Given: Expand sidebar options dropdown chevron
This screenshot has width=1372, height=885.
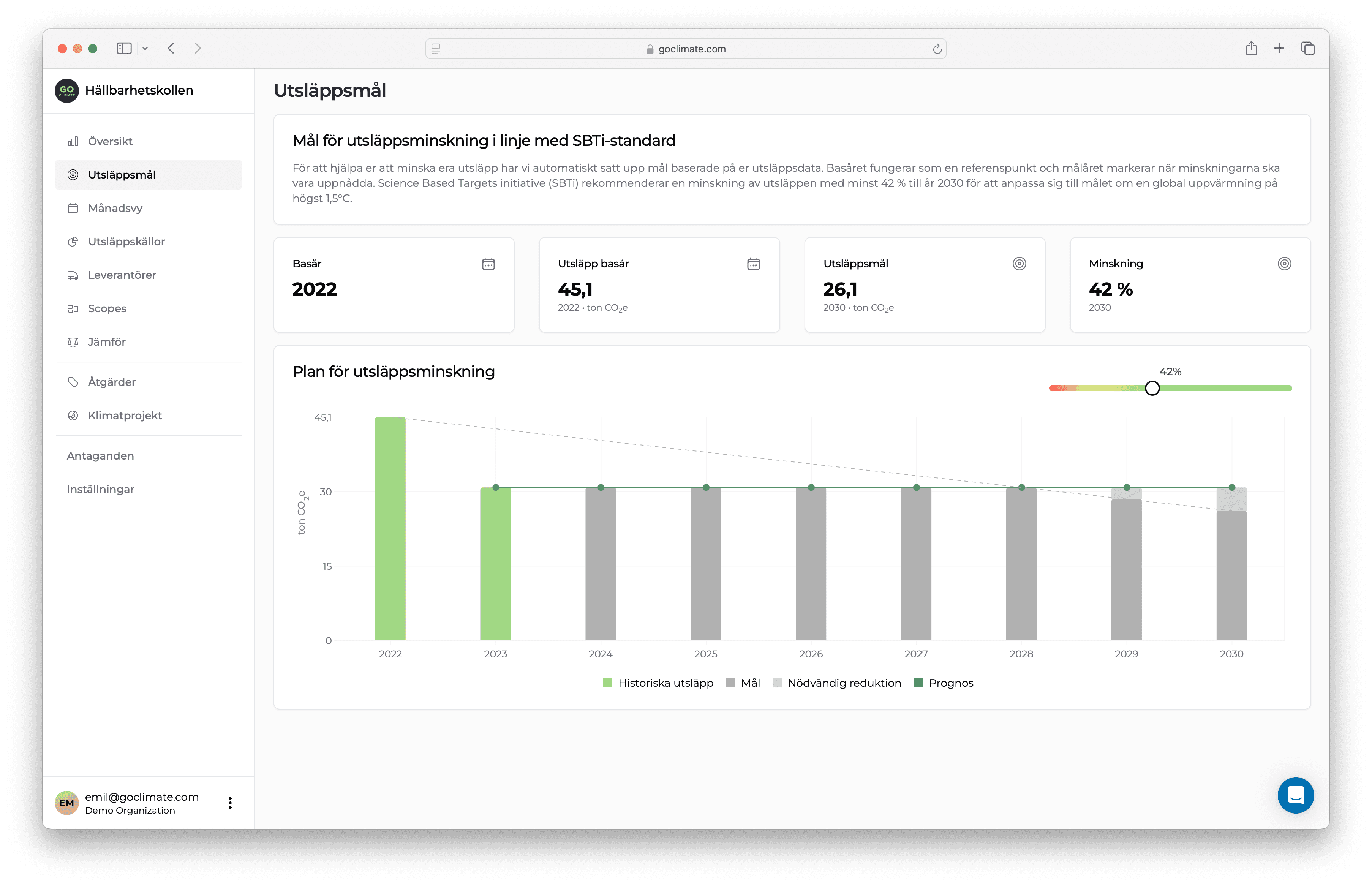Looking at the screenshot, I should click(145, 48).
